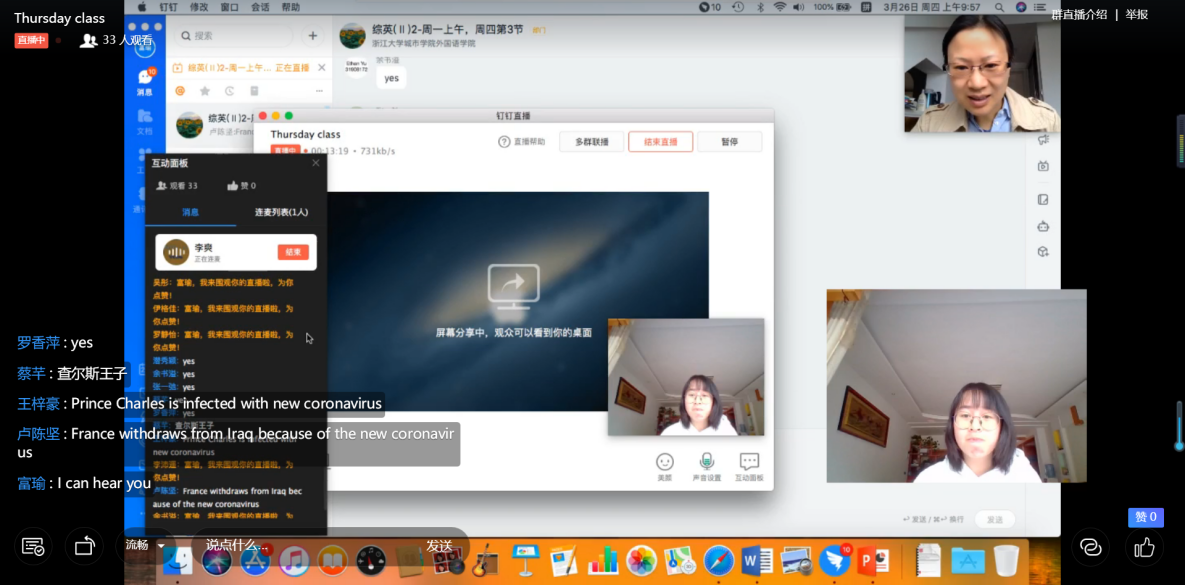1185x585 pixels.
Task: Open Microsoft Word from the Dock
Action: (757, 561)
